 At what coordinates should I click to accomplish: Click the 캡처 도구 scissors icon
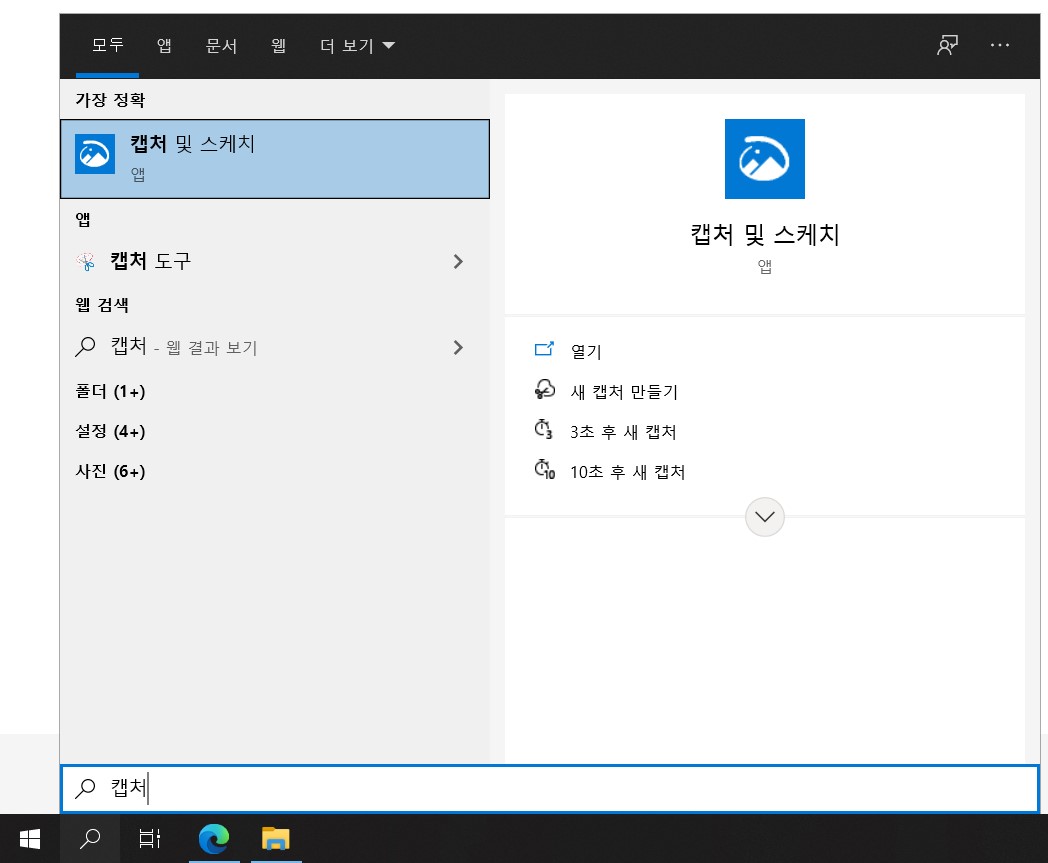click(x=86, y=261)
